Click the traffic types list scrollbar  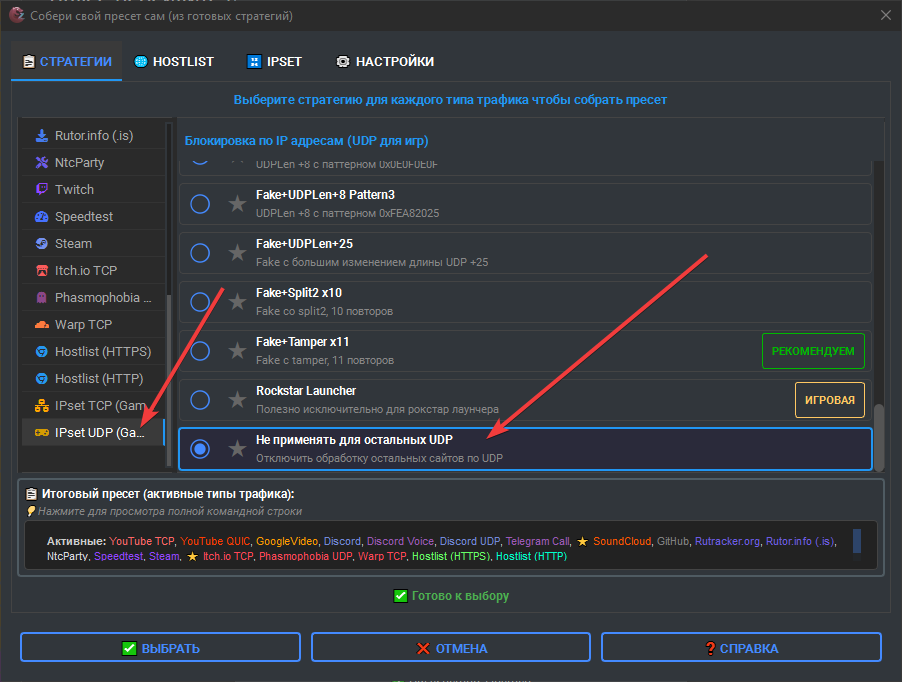pos(169,380)
